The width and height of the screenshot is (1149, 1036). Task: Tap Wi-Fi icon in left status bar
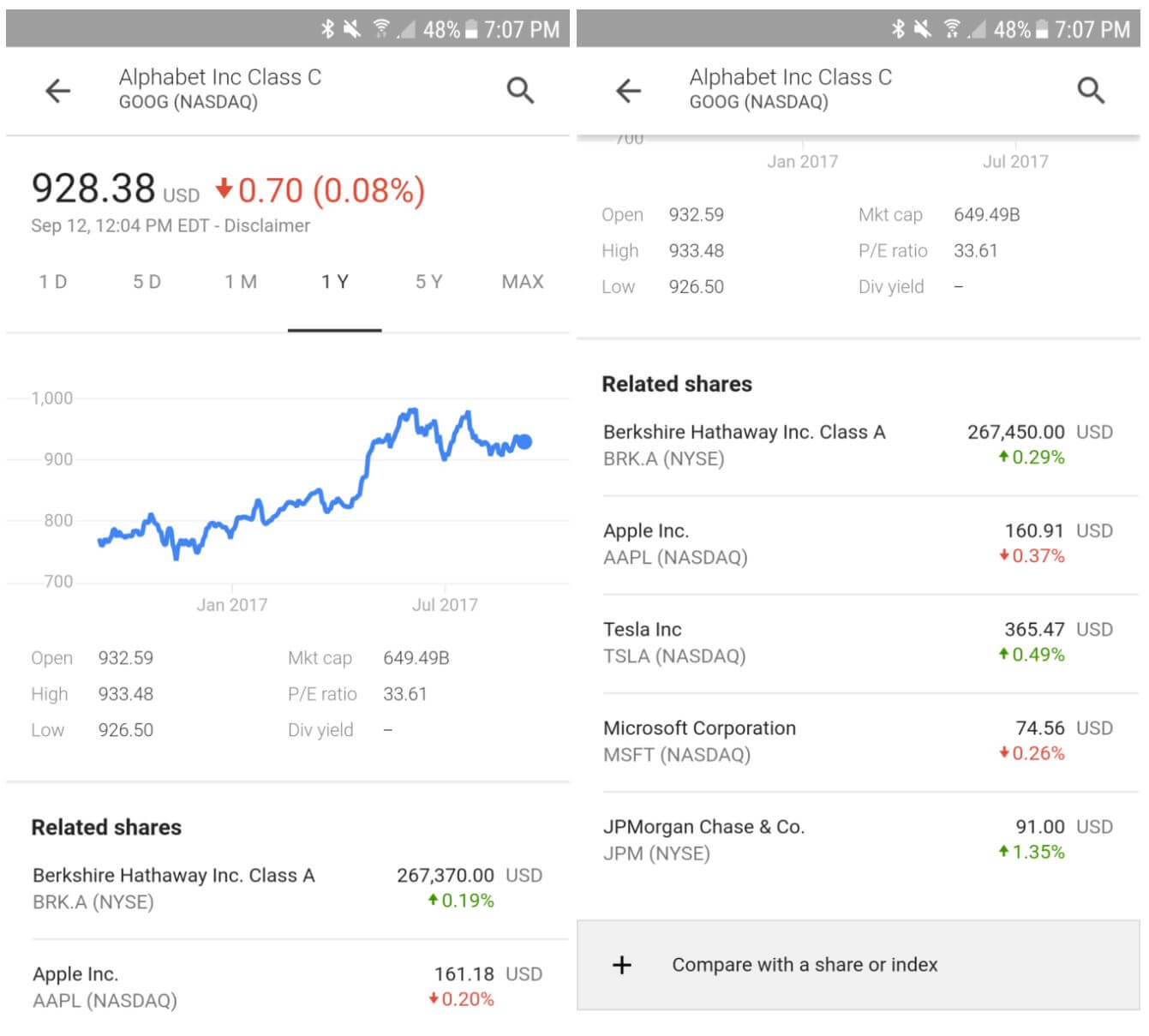[381, 29]
